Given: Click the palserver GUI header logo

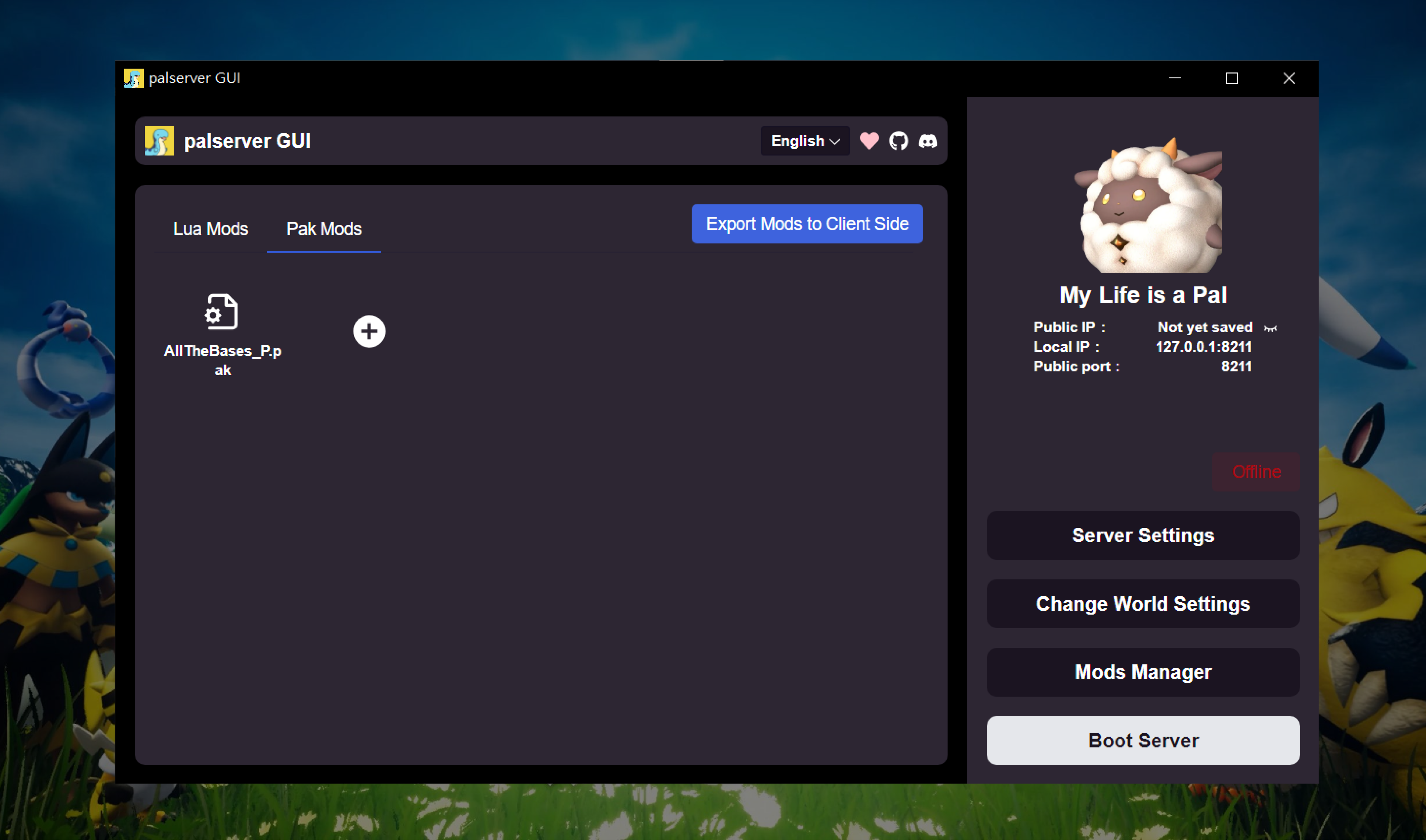Looking at the screenshot, I should 159,141.
